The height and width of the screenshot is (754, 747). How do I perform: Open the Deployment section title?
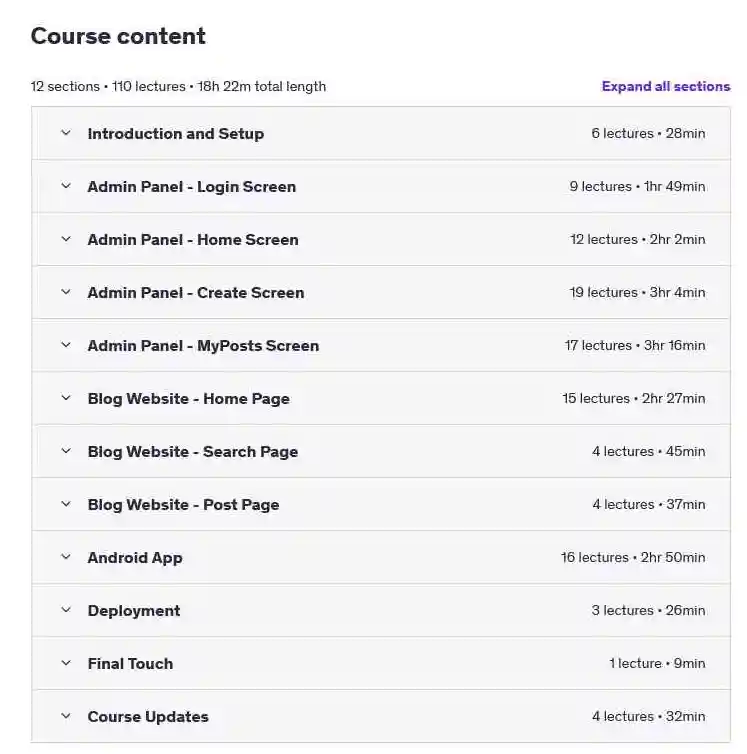pyautogui.click(x=134, y=611)
